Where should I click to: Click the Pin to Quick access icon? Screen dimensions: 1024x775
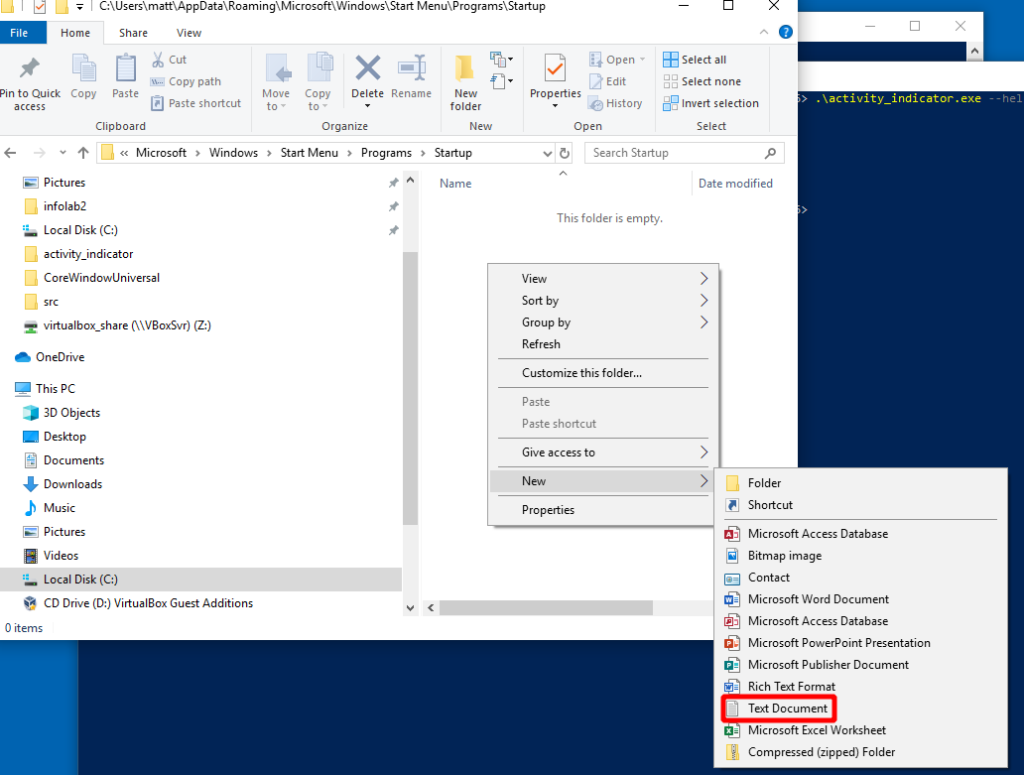(x=29, y=70)
